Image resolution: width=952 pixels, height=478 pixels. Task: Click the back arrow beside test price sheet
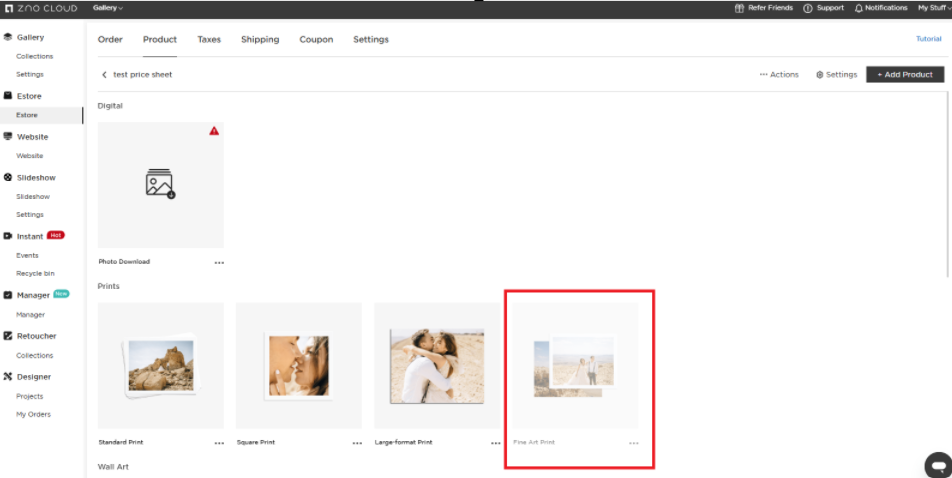(x=104, y=75)
